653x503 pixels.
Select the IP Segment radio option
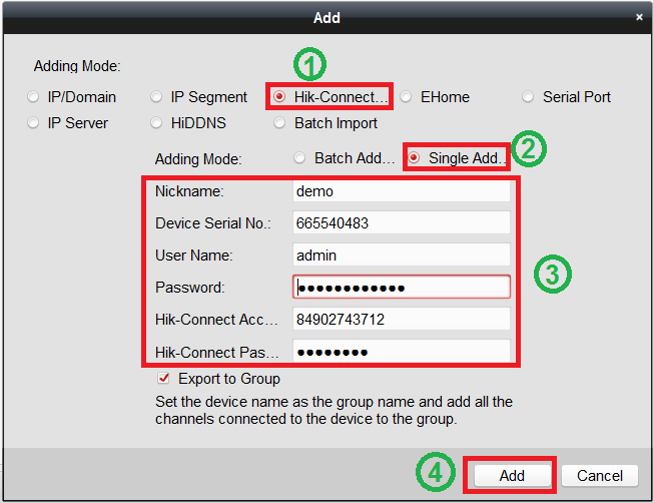(x=157, y=97)
